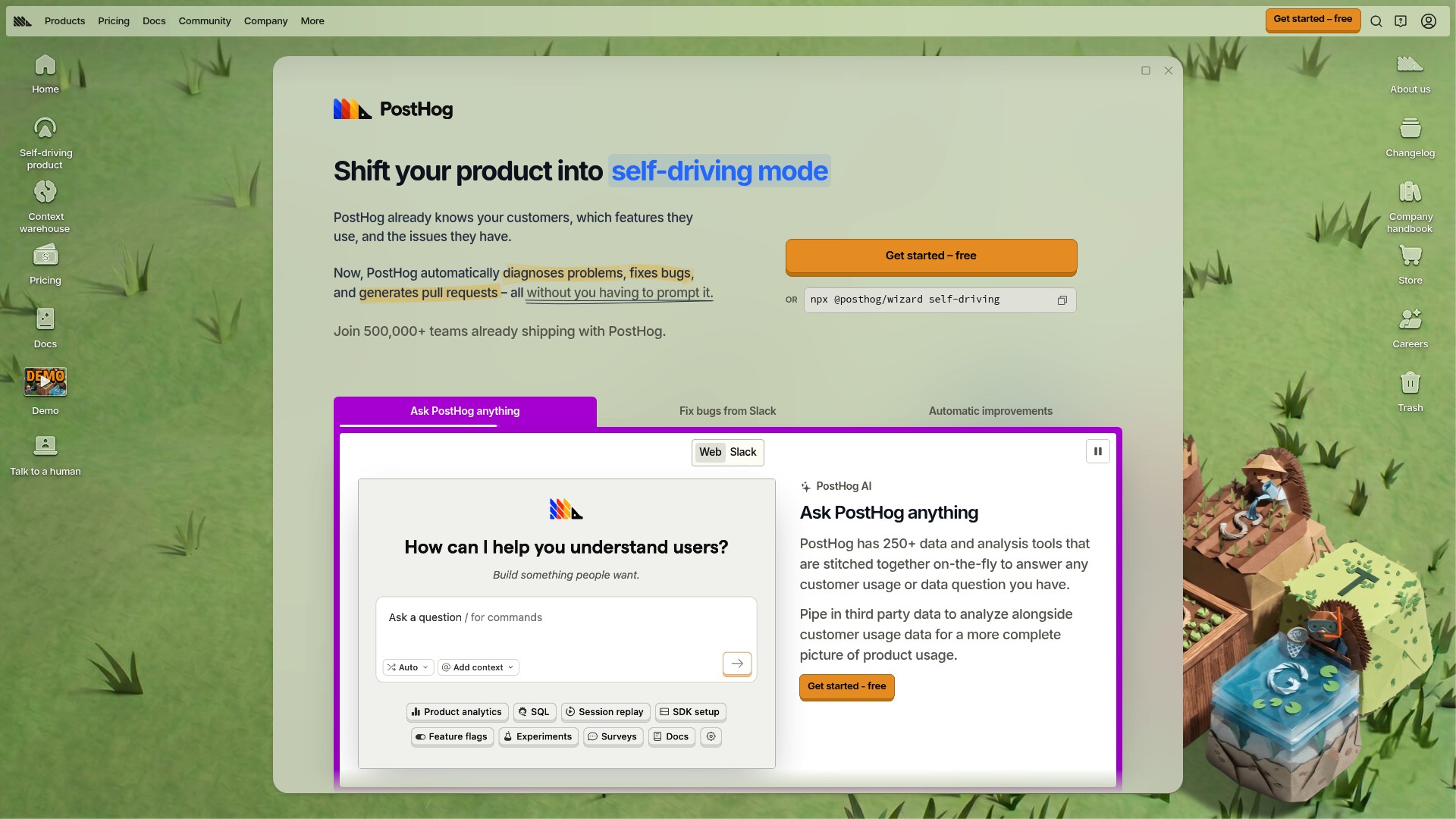Close the PostHog window

pyautogui.click(x=1169, y=71)
